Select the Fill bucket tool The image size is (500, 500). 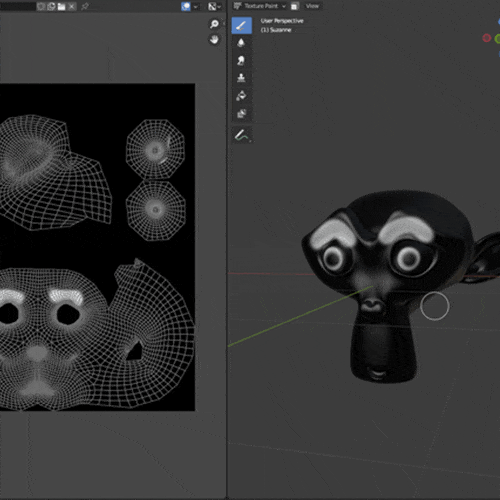[x=241, y=96]
